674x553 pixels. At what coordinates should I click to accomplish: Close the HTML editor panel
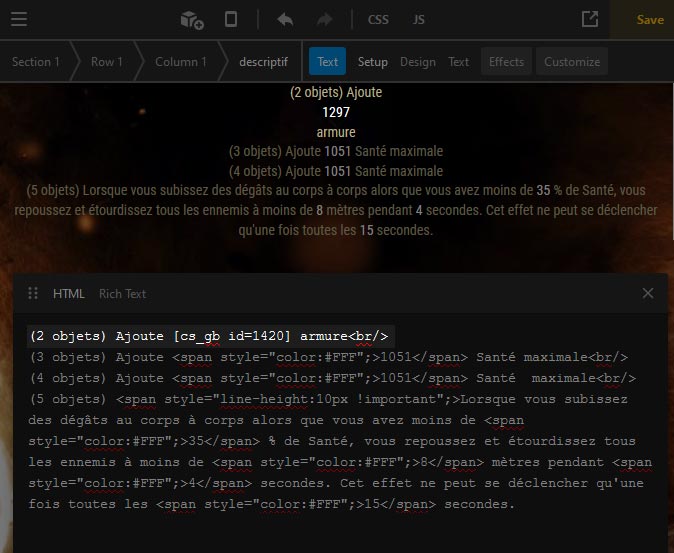tap(648, 293)
